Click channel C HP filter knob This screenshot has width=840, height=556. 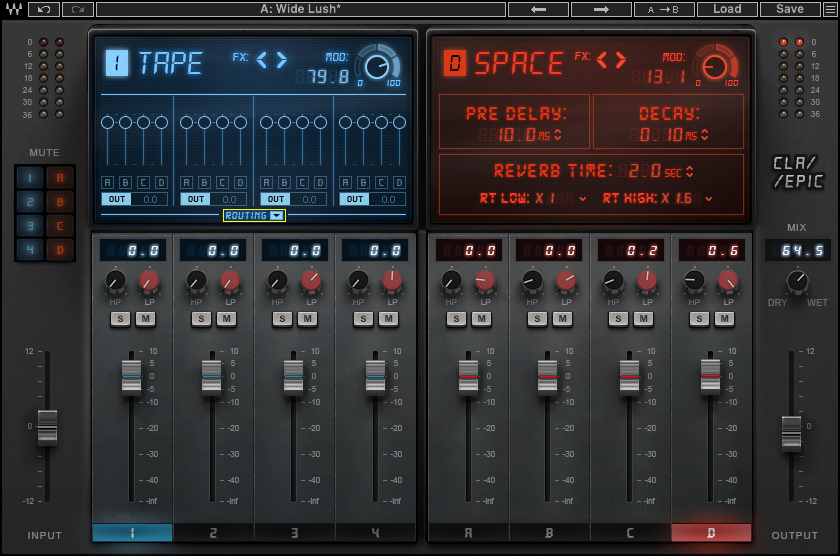pos(613,281)
